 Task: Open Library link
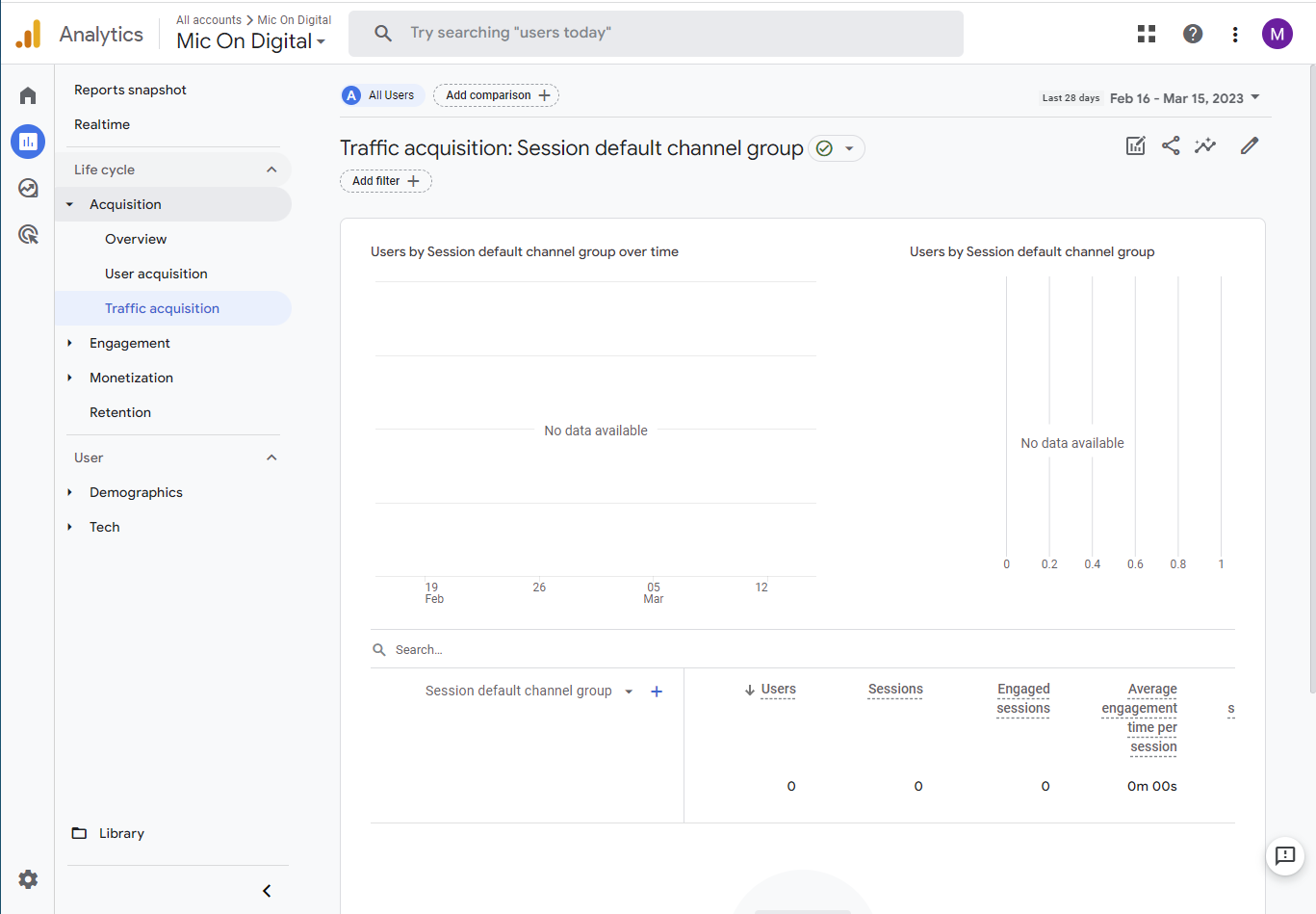pyautogui.click(x=121, y=833)
